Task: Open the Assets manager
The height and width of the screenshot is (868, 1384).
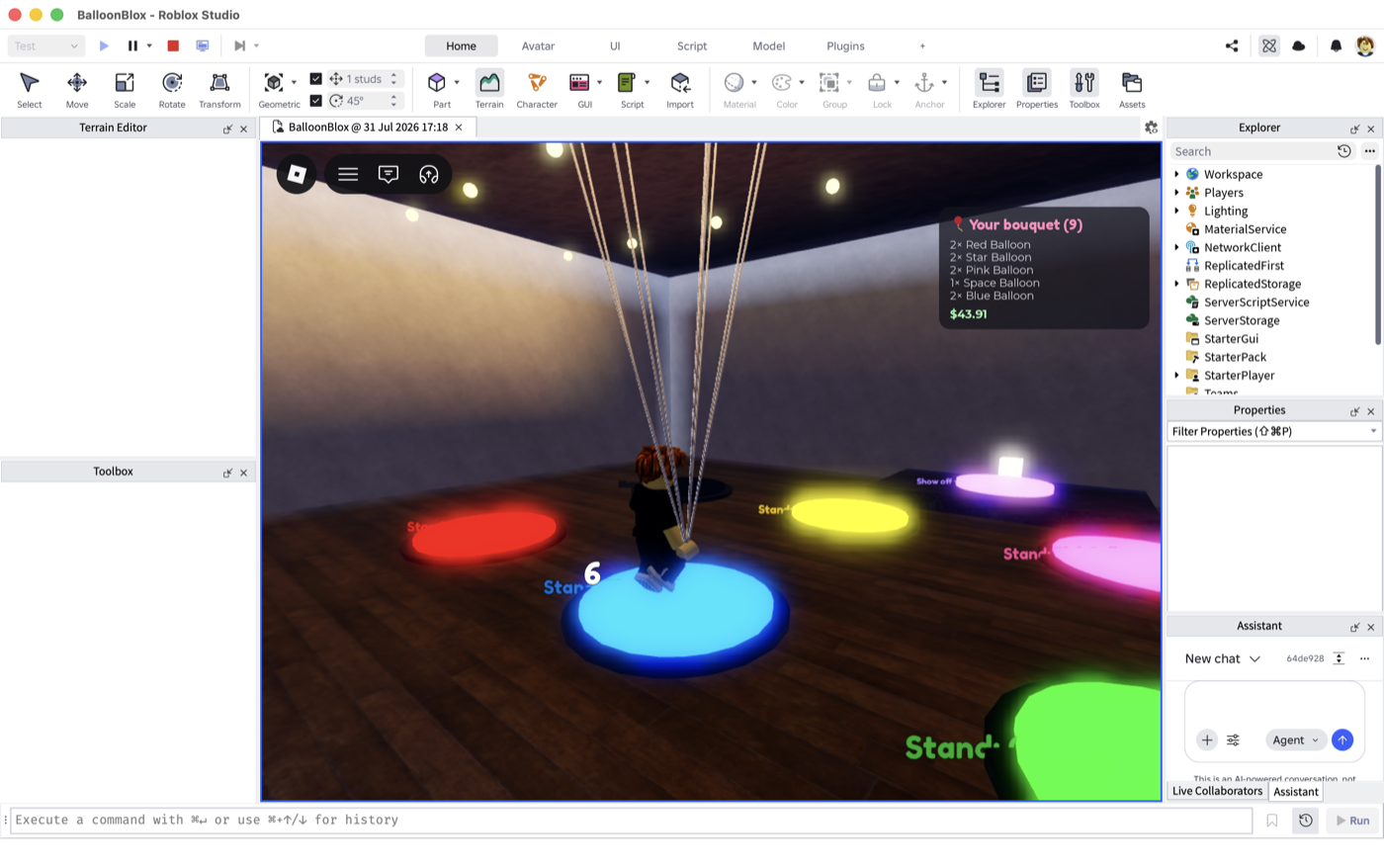Action: (x=1132, y=89)
